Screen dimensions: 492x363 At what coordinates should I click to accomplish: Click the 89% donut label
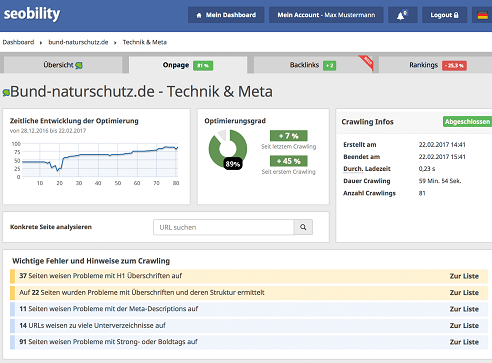233,164
